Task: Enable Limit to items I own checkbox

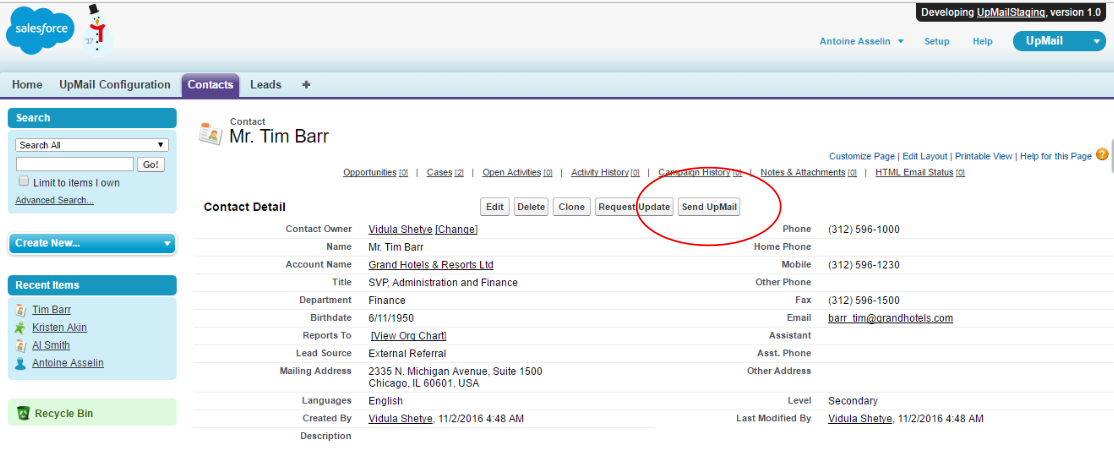Action: tap(23, 181)
